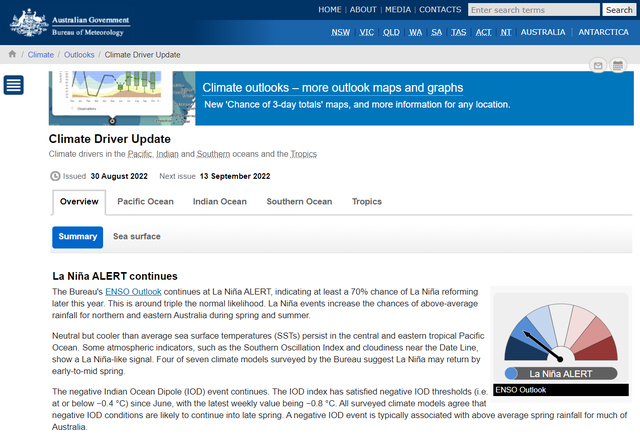Open the CONTACTS menu item
The width and height of the screenshot is (640, 435).
click(x=440, y=10)
